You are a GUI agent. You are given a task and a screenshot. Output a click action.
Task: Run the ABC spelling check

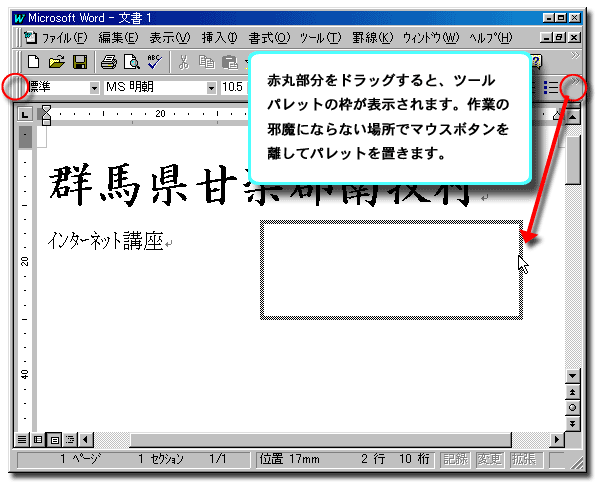pyautogui.click(x=155, y=62)
